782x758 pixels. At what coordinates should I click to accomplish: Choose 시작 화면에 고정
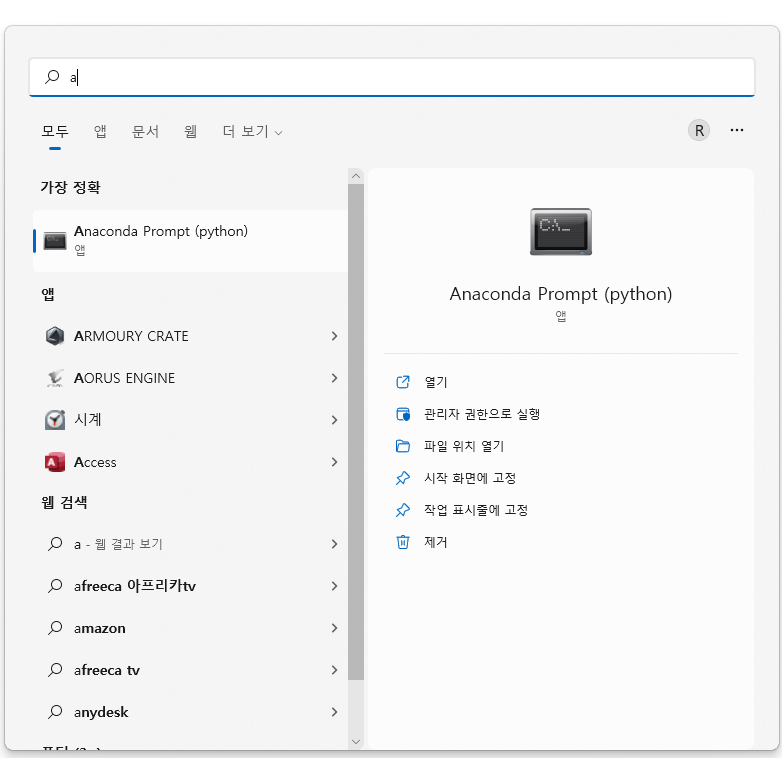pyautogui.click(x=470, y=478)
